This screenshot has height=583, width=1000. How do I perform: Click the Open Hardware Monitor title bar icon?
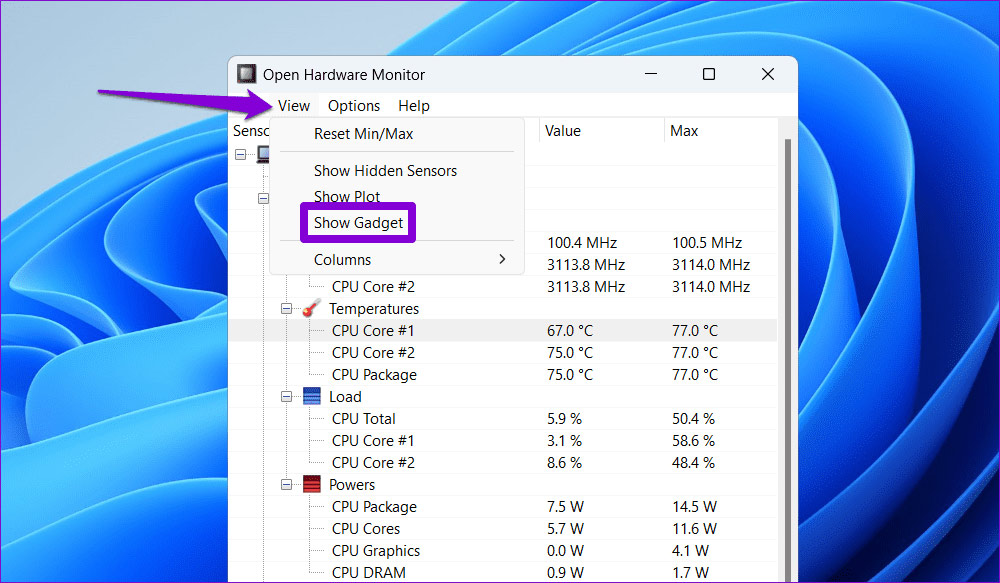[x=246, y=74]
